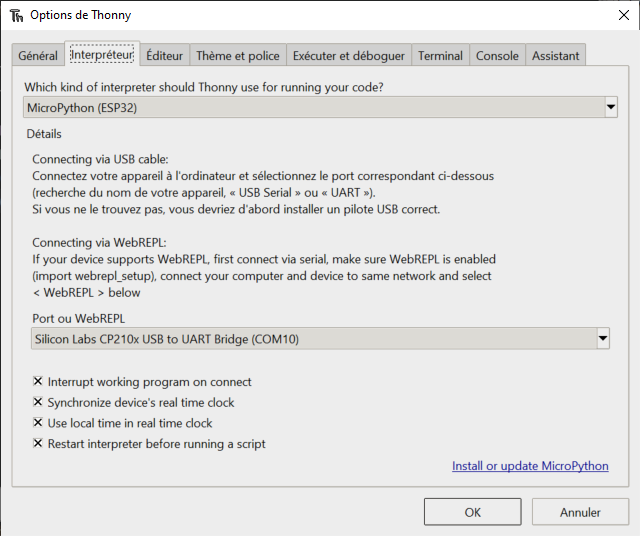Screen dimensions: 640x536
Task: Toggle Restart interpreter before running a script
Action: coord(38,444)
